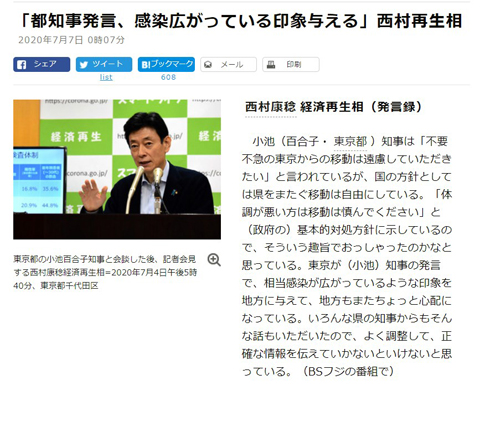Click the text （BSフジの番組で）

[348, 371]
